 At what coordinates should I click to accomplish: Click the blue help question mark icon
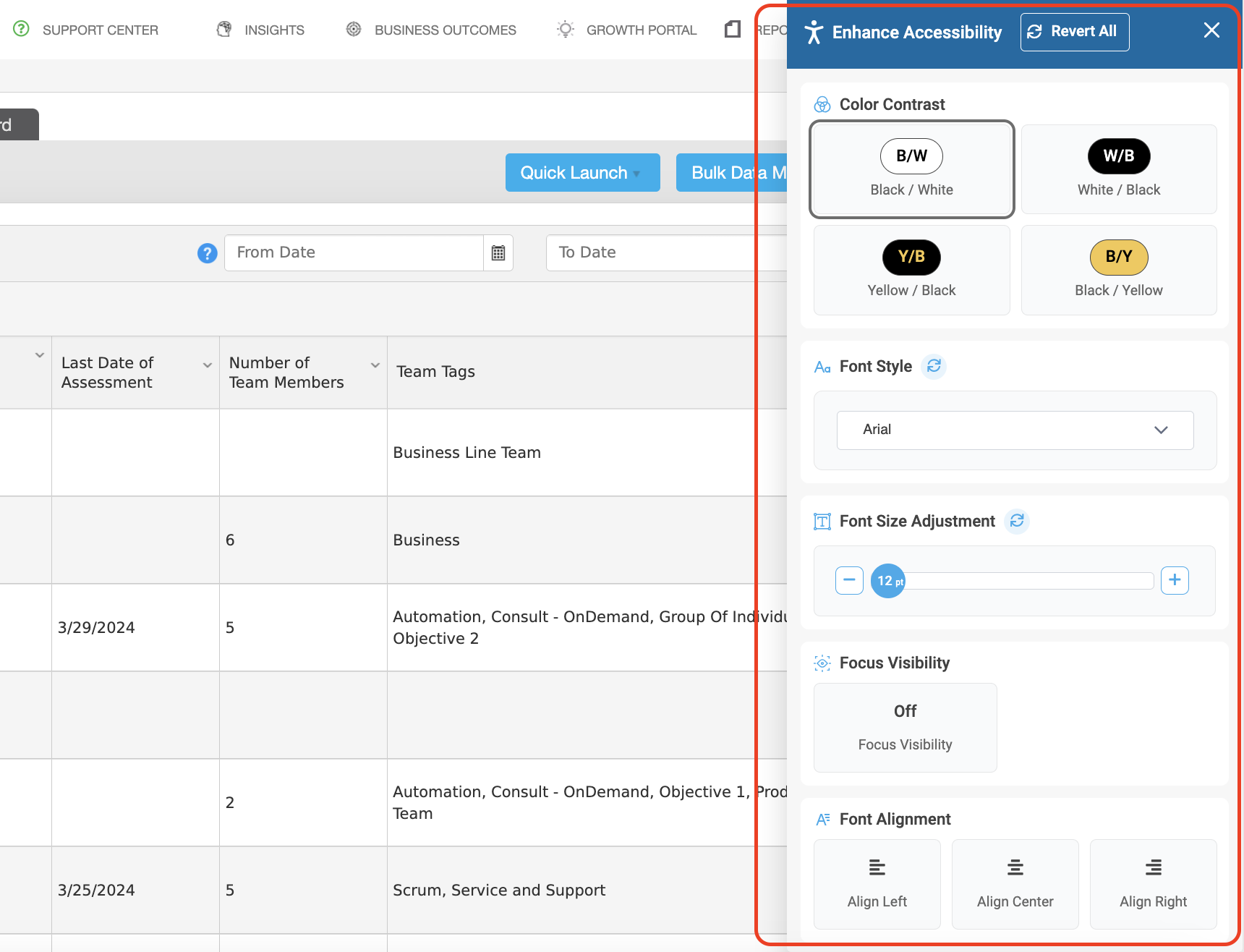(x=208, y=253)
